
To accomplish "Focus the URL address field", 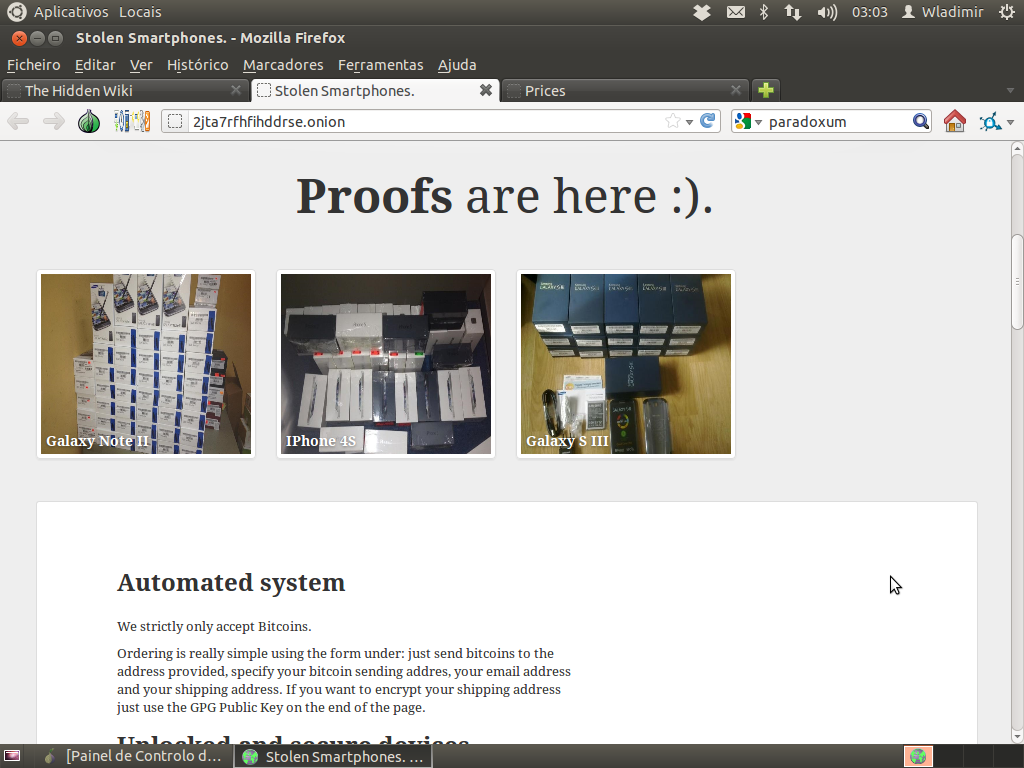I will tap(424, 122).
